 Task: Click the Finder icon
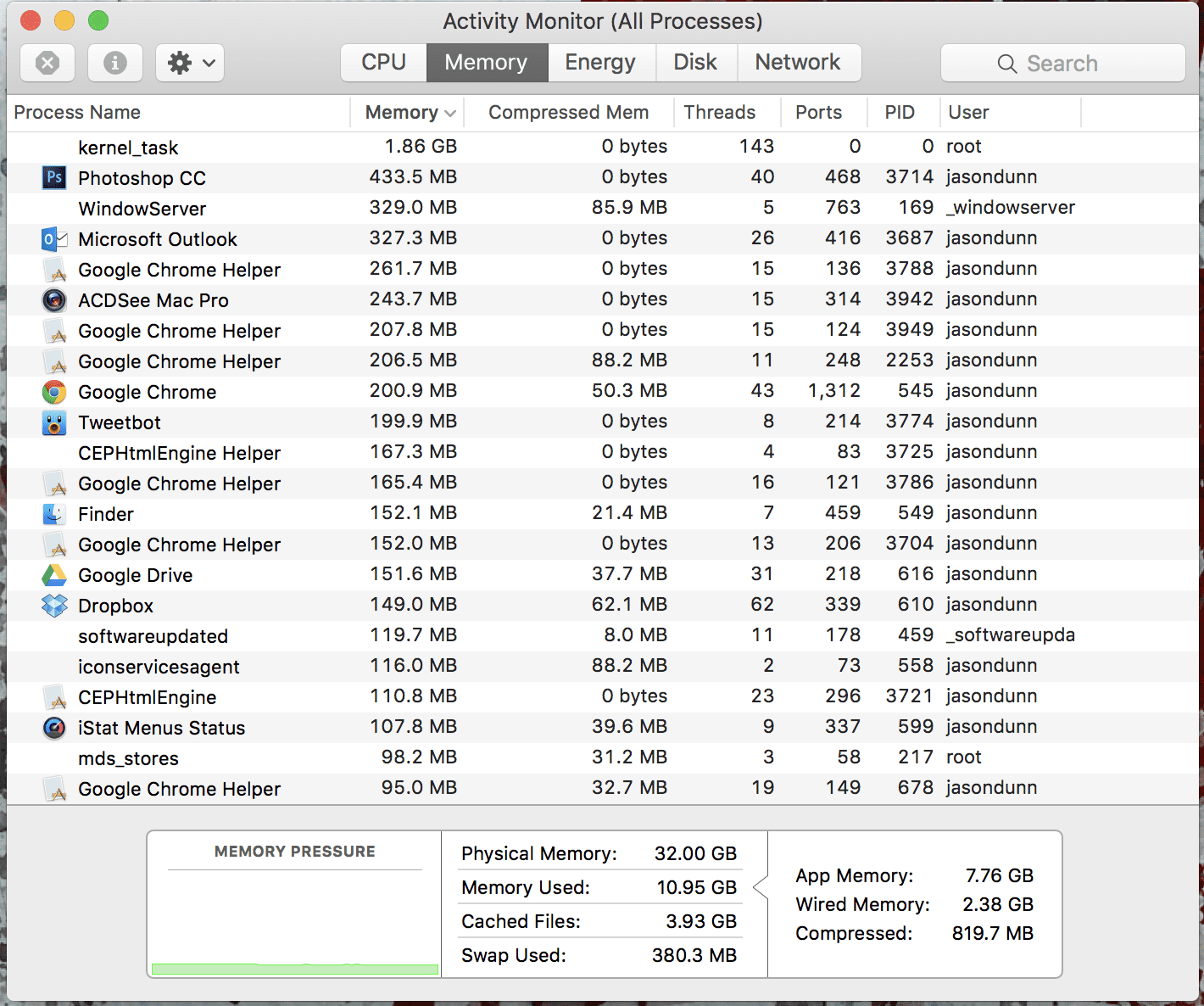(54, 514)
